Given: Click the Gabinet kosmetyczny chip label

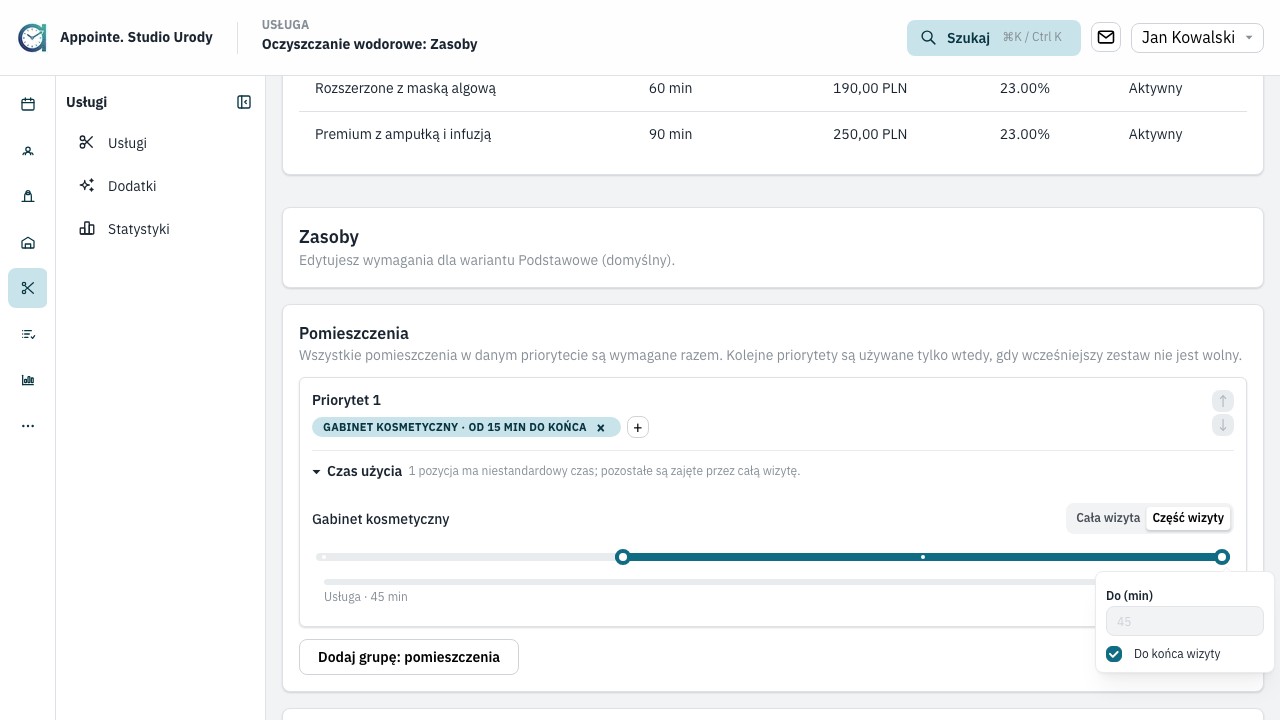Looking at the screenshot, I should click(455, 428).
